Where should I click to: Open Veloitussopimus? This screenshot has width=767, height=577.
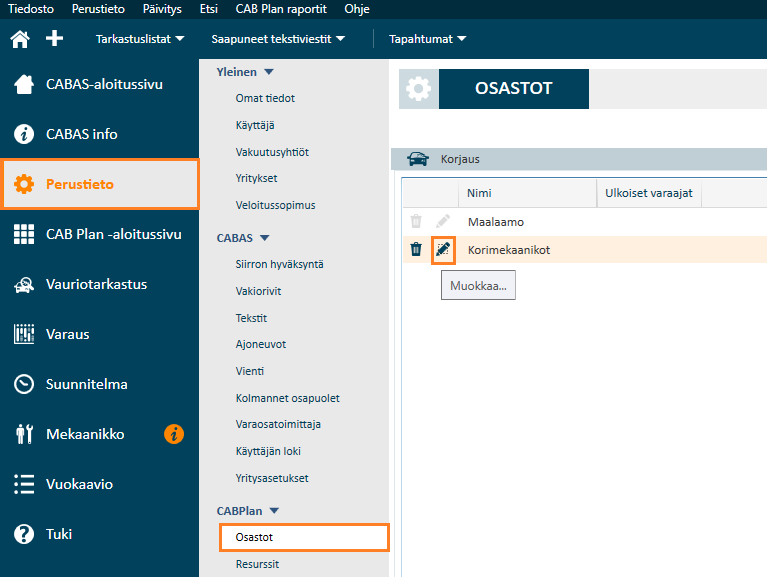pos(275,205)
